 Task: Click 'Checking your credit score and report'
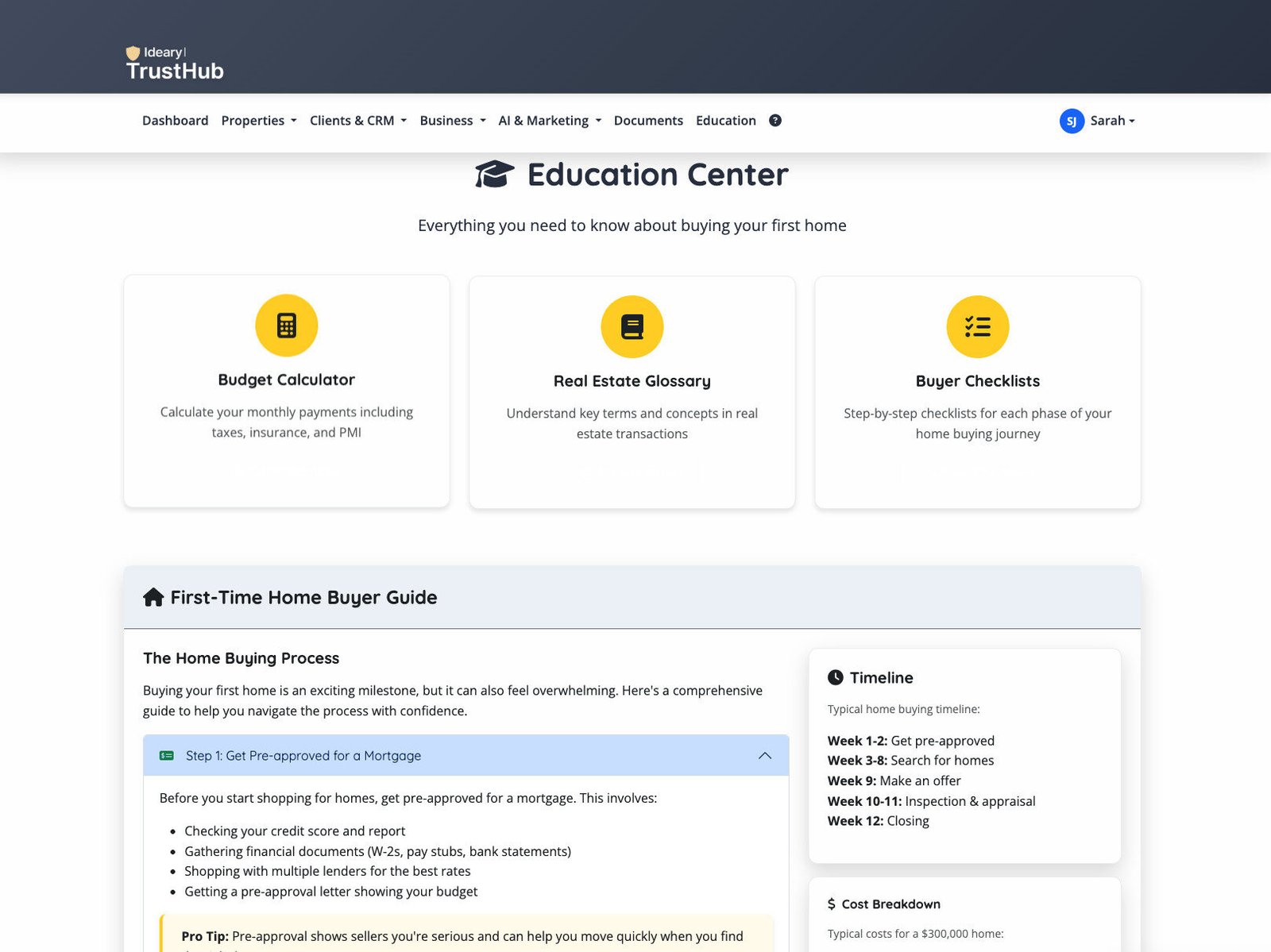coord(295,831)
